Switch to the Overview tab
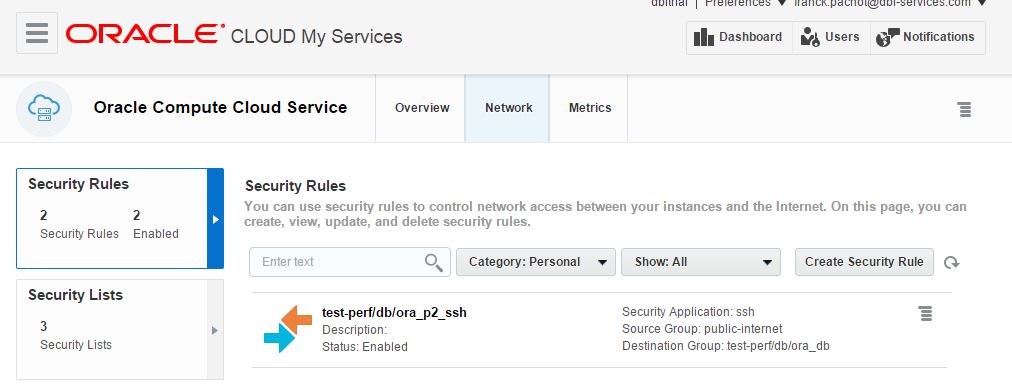 pyautogui.click(x=422, y=108)
